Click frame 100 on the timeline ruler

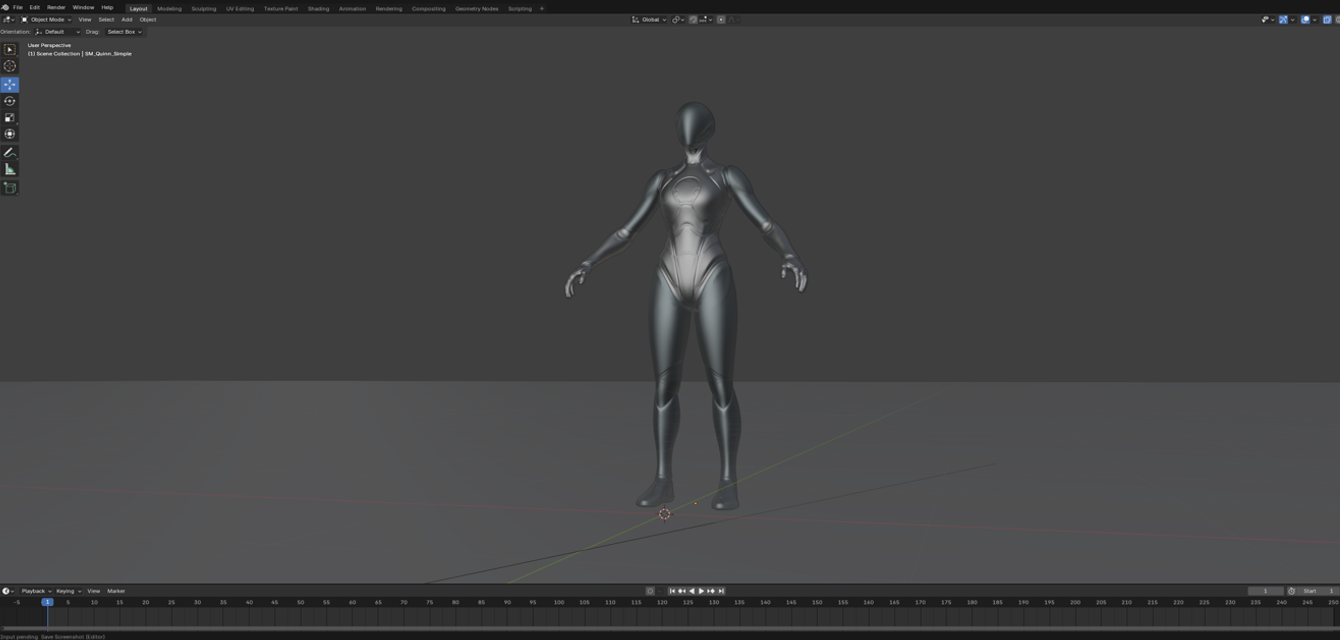coord(558,602)
